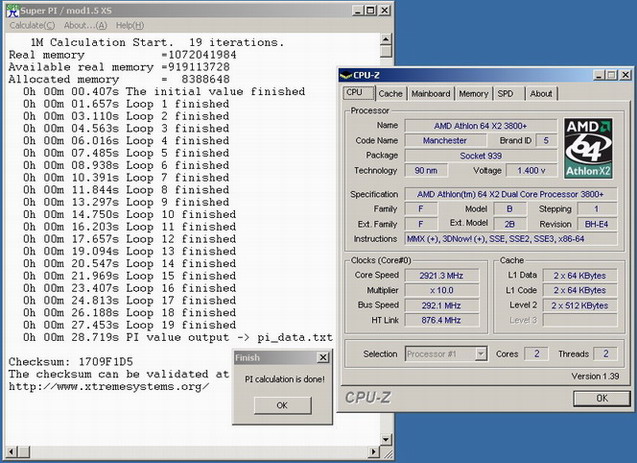Click the AMD Athlon X2 logo

tap(588, 149)
